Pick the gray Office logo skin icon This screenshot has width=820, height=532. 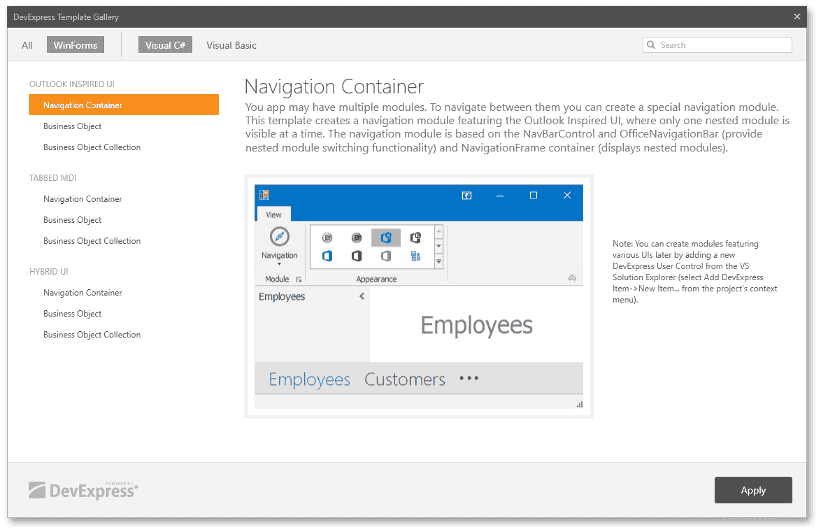(x=386, y=256)
